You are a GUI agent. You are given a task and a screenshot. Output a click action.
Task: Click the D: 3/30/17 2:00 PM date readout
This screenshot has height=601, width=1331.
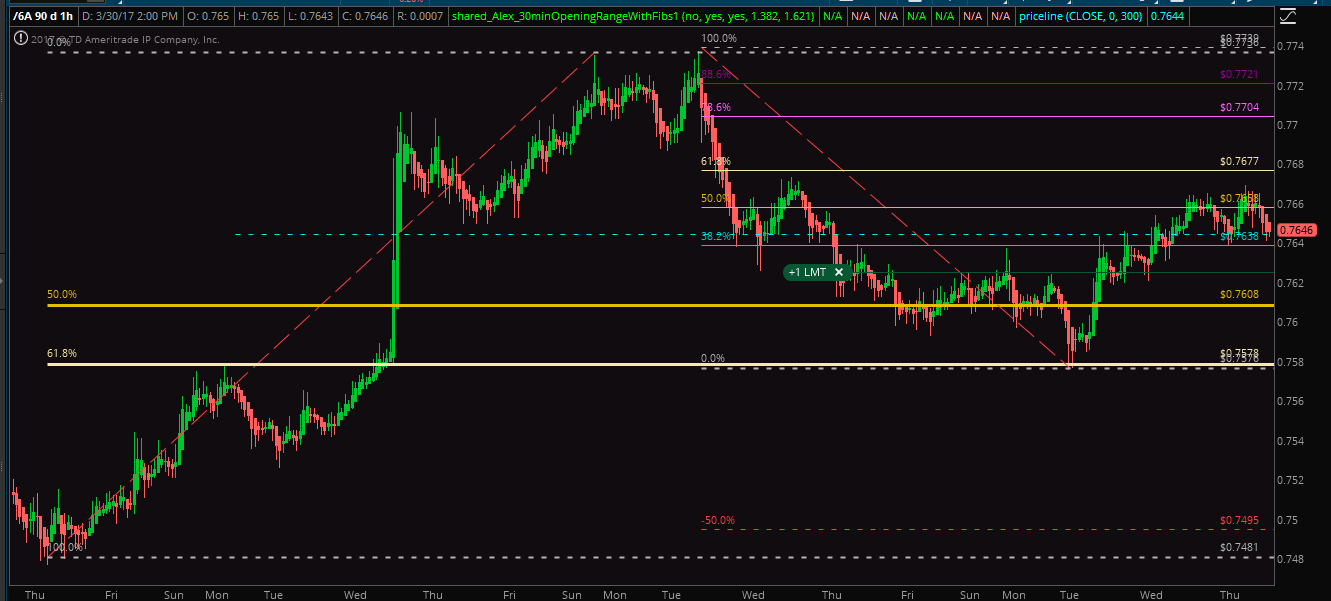tap(132, 17)
